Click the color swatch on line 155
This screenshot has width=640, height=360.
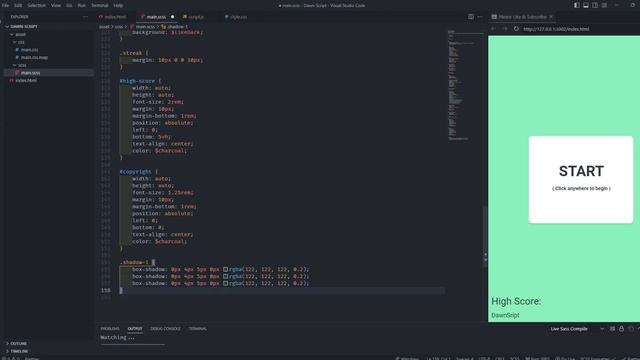(225, 269)
